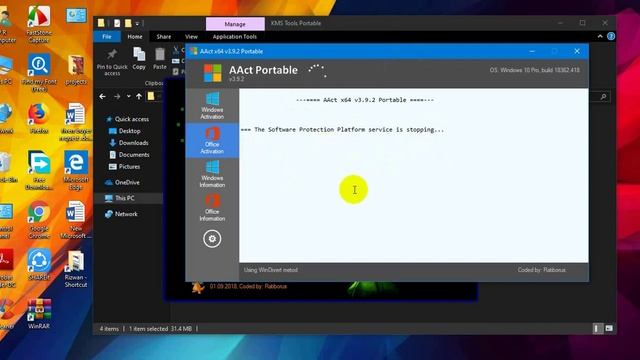Click the AAct log output text area

(x=413, y=176)
